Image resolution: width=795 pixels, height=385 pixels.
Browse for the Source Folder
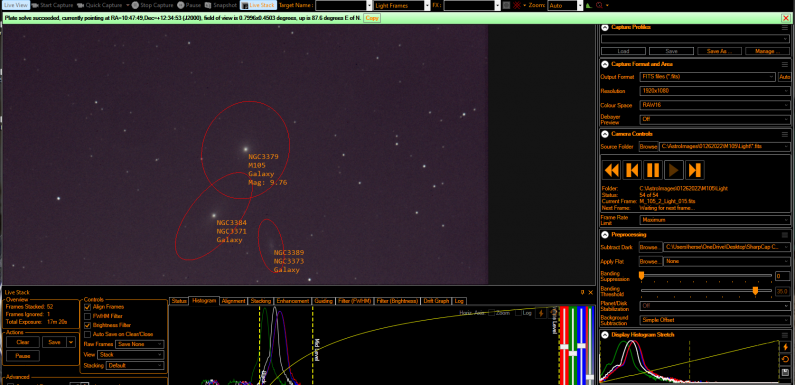point(648,147)
